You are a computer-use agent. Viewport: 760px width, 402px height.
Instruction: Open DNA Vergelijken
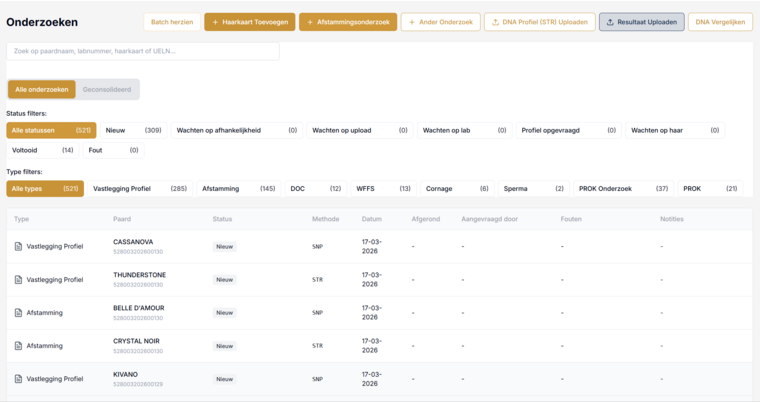(720, 22)
